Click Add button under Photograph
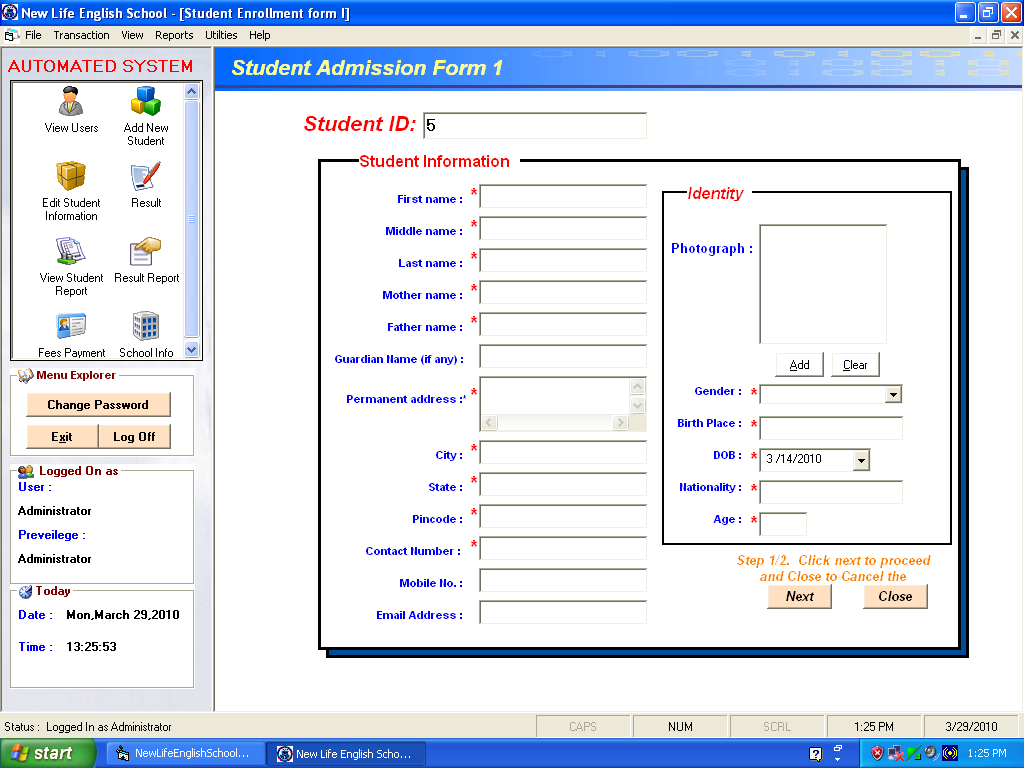 coord(799,365)
